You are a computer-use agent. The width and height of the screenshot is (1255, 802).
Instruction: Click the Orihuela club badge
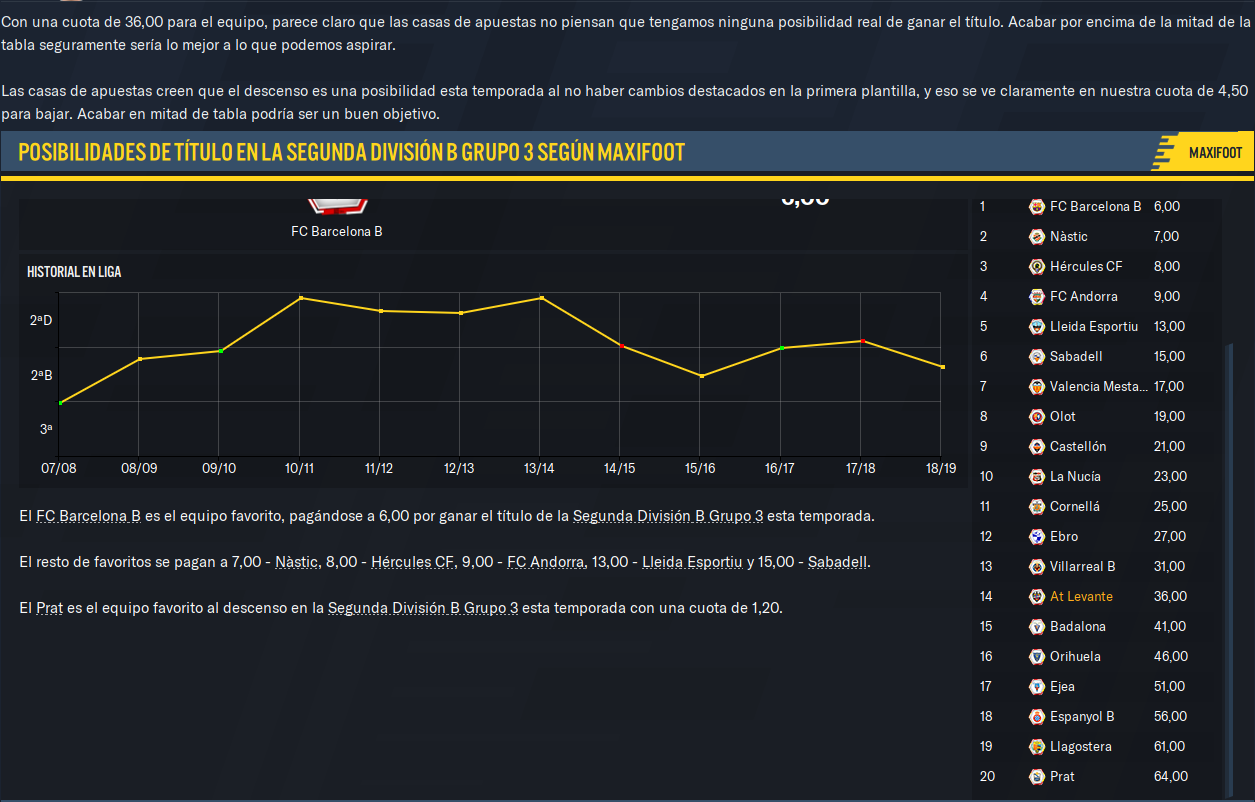click(x=1037, y=657)
